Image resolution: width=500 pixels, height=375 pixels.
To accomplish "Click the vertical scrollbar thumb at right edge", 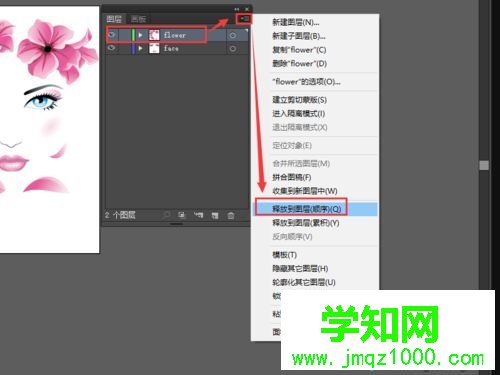I will (x=484, y=165).
